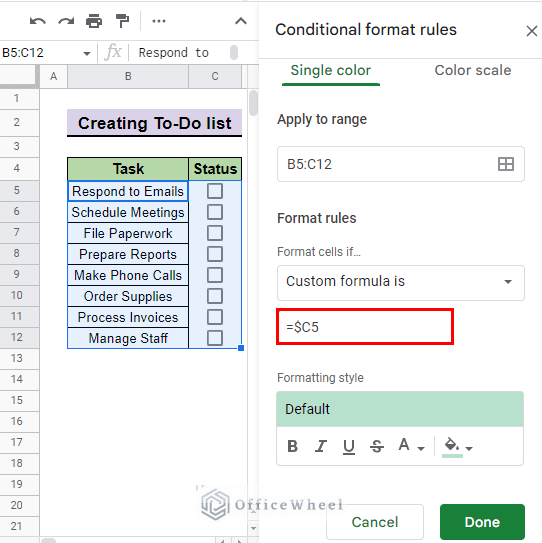Viewport: 542px width, 543px height.
Task: Toggle Italic in formatting style
Action: (x=321, y=446)
